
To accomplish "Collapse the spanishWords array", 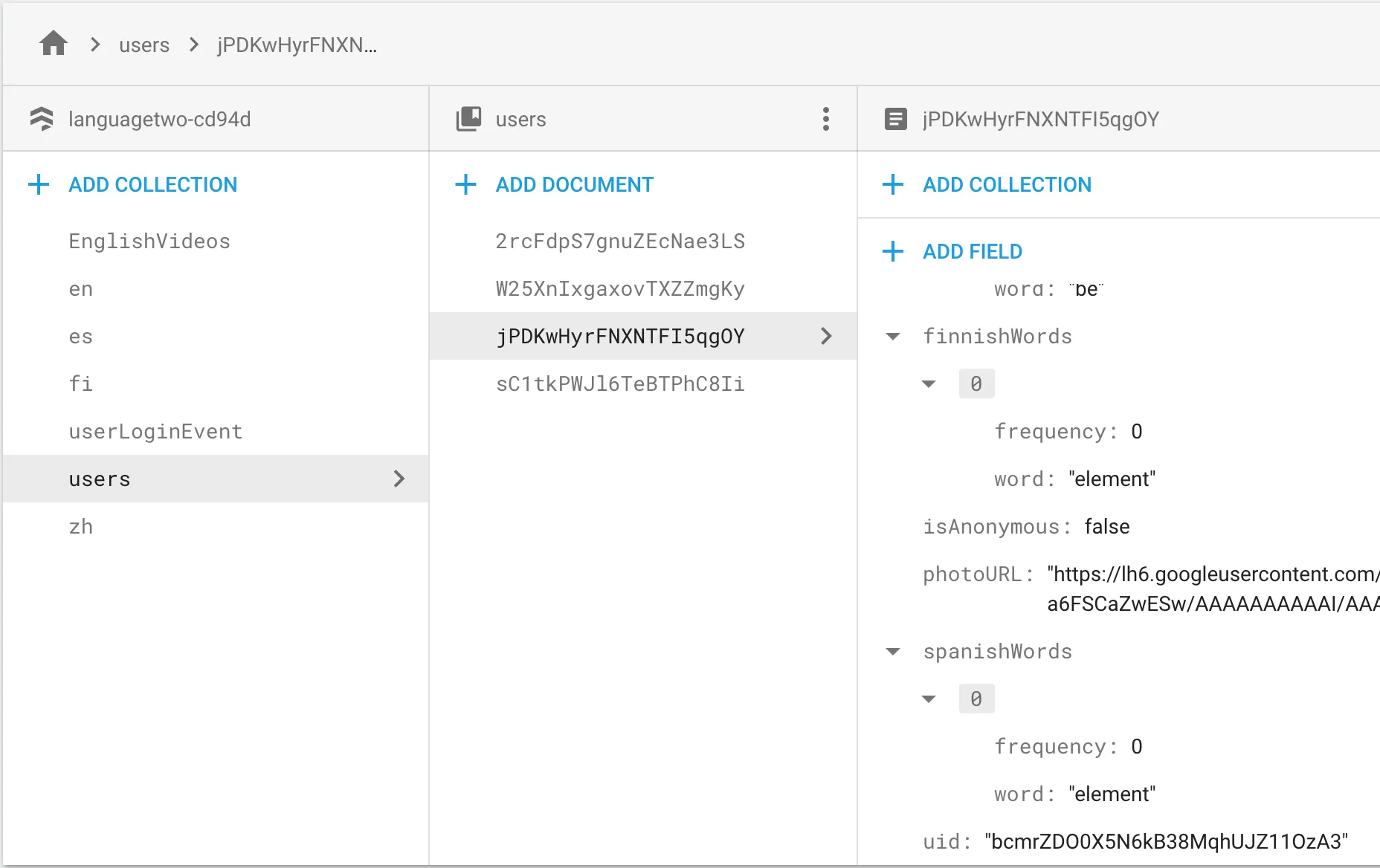I will click(x=893, y=652).
